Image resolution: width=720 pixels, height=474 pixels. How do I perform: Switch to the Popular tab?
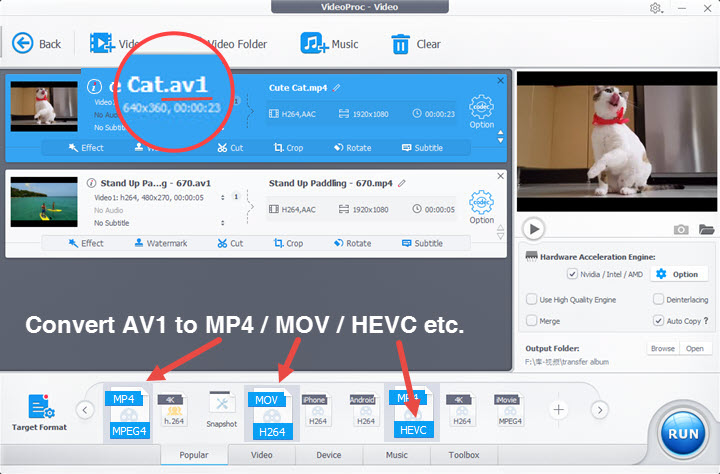tap(194, 455)
